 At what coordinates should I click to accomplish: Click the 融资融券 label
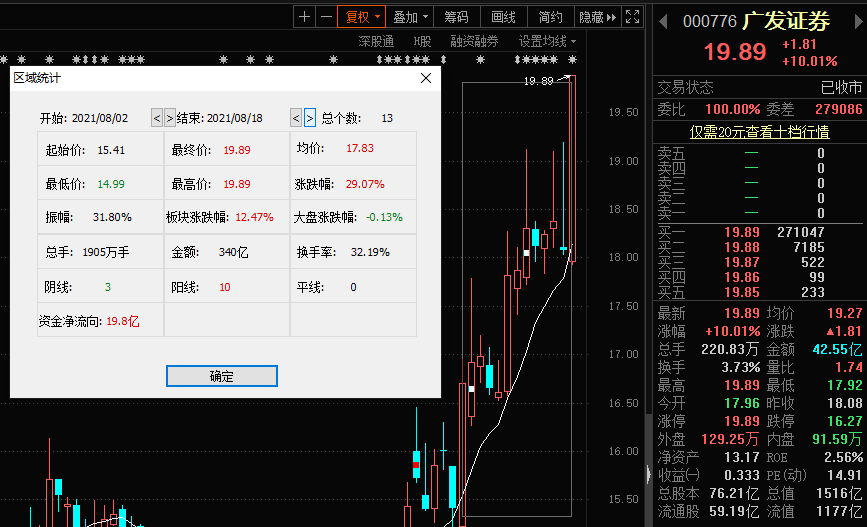474,41
